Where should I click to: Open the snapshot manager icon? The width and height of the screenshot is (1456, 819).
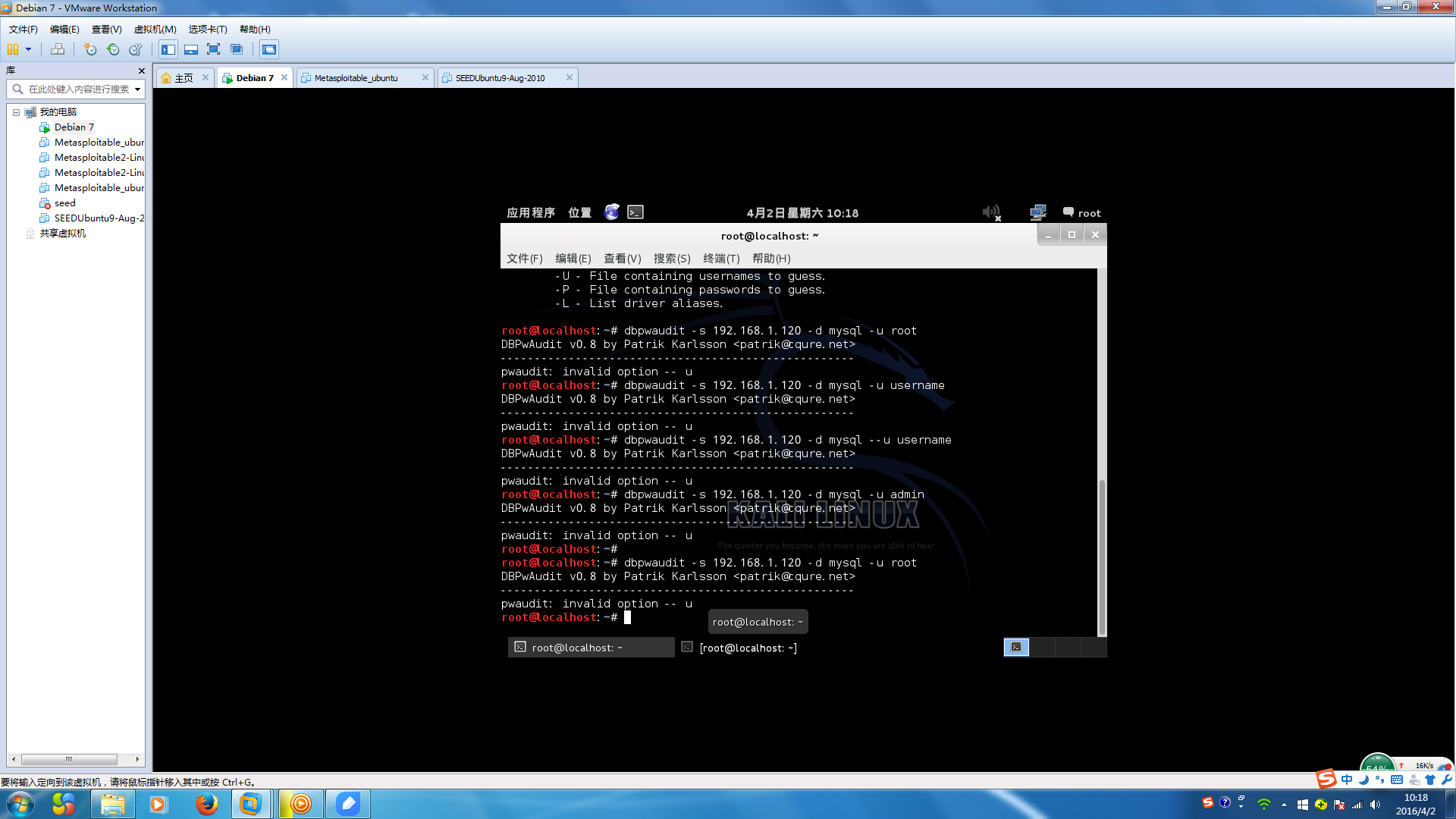pos(136,49)
